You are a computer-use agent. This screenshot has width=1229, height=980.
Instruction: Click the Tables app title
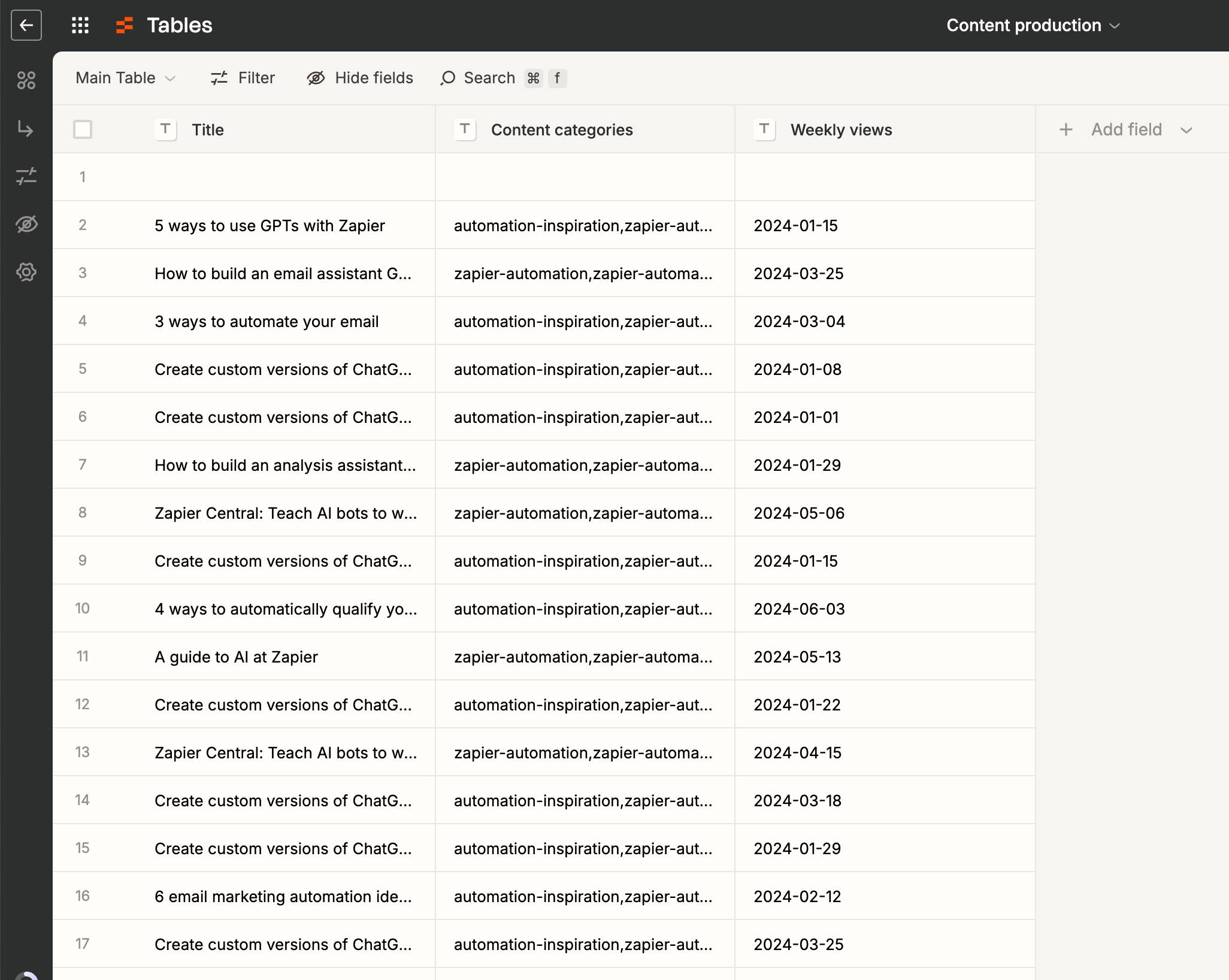tap(180, 25)
